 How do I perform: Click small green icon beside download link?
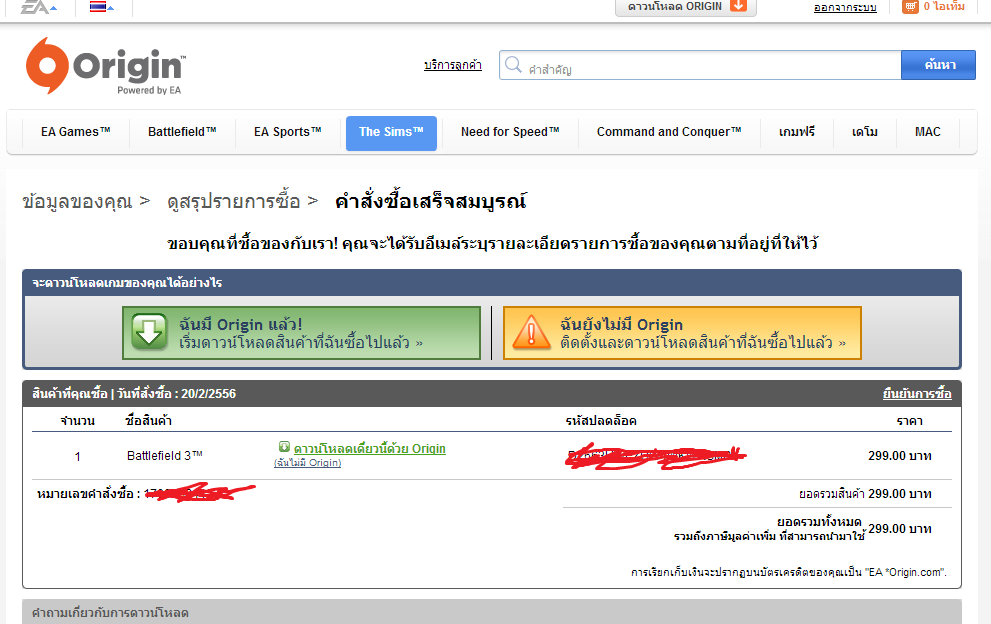pyautogui.click(x=284, y=447)
